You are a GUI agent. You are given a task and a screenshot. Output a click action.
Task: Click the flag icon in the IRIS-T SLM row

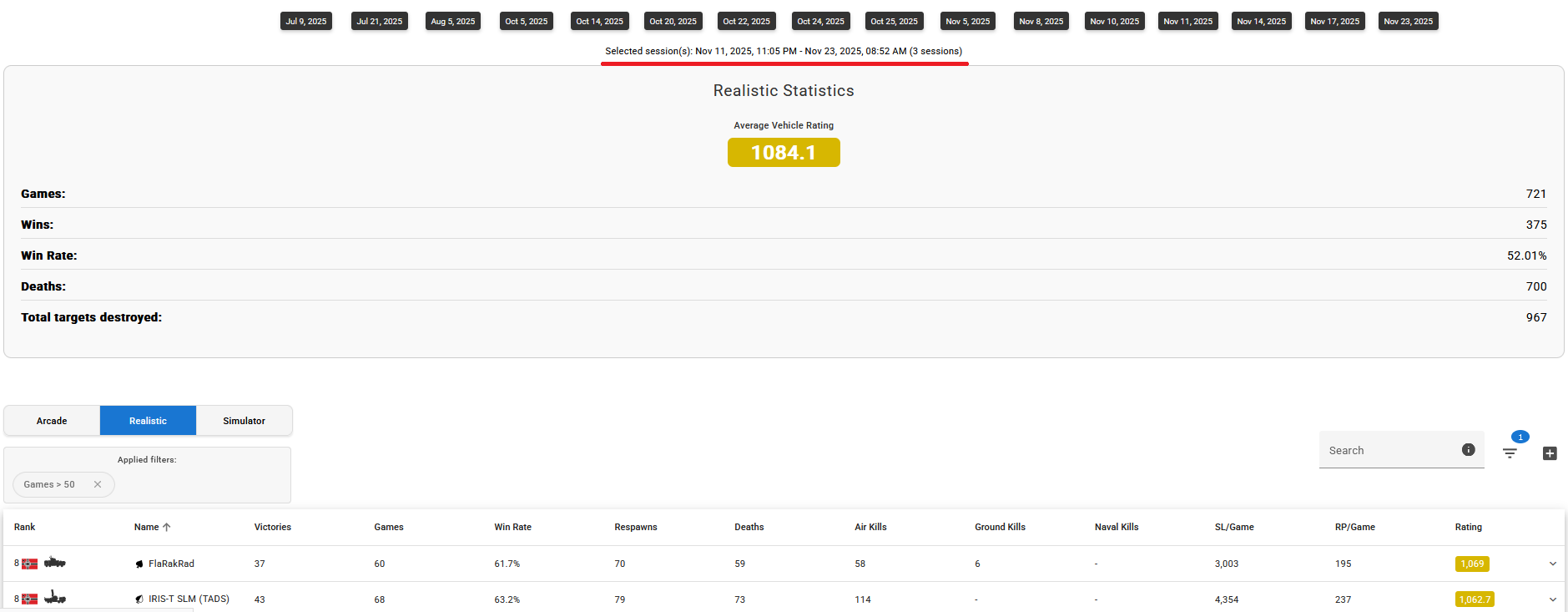pos(29,599)
